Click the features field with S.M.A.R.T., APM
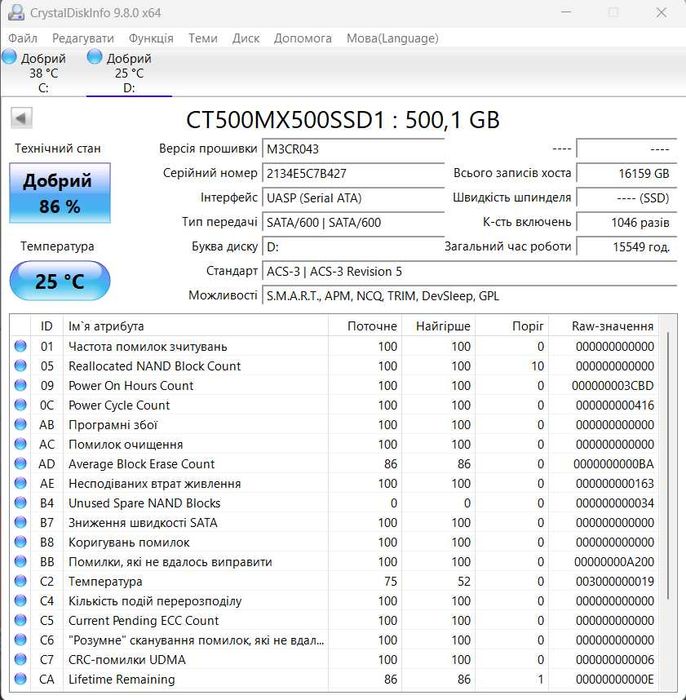 point(470,296)
